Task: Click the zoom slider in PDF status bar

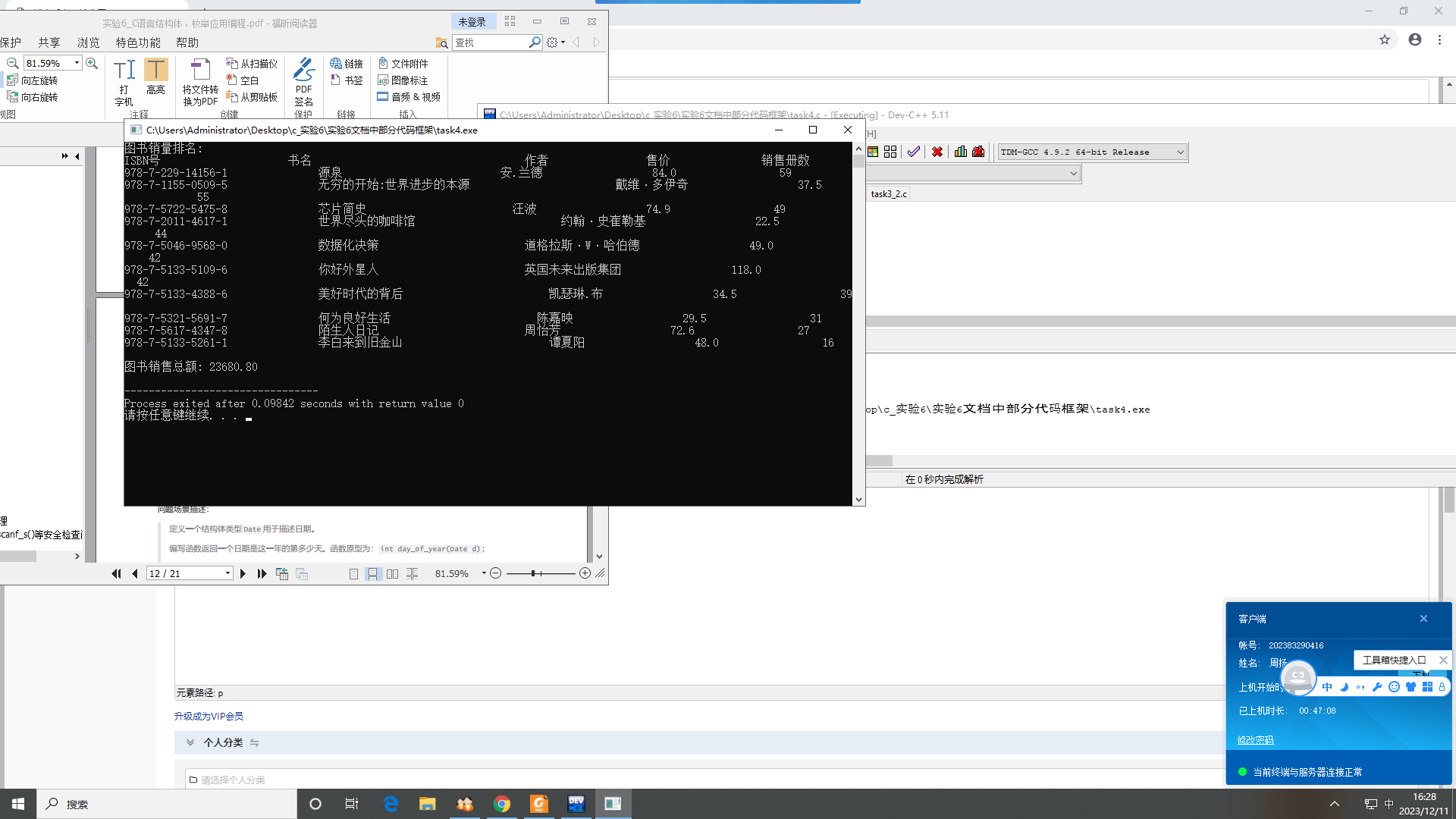Action: (x=535, y=574)
